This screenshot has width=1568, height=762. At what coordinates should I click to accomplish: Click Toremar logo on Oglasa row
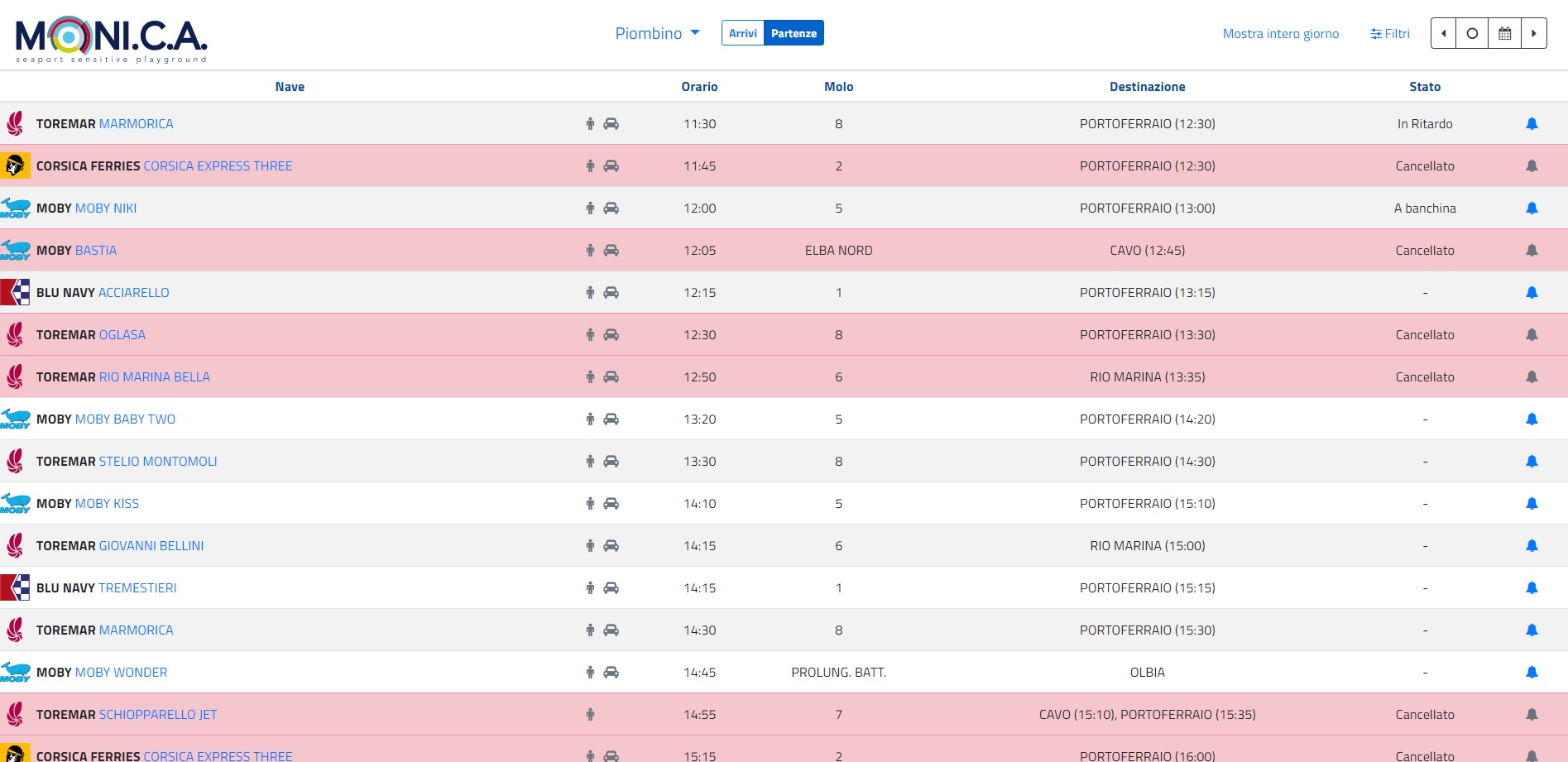click(15, 334)
